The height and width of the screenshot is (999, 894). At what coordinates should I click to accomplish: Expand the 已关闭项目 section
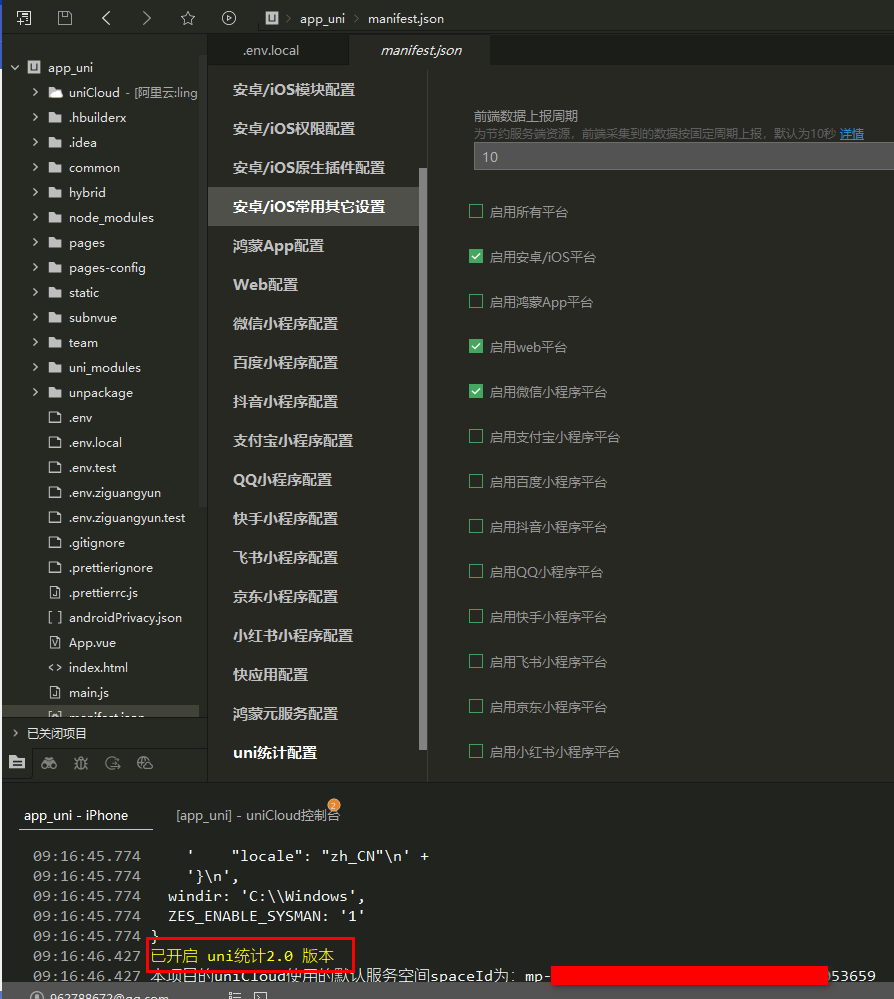click(x=15, y=733)
